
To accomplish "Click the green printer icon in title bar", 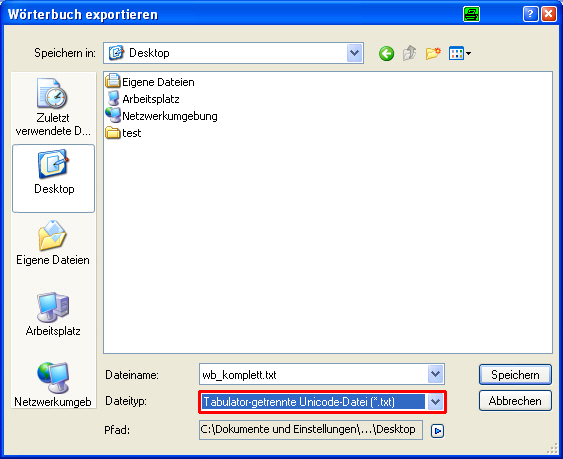I will pyautogui.click(x=471, y=14).
